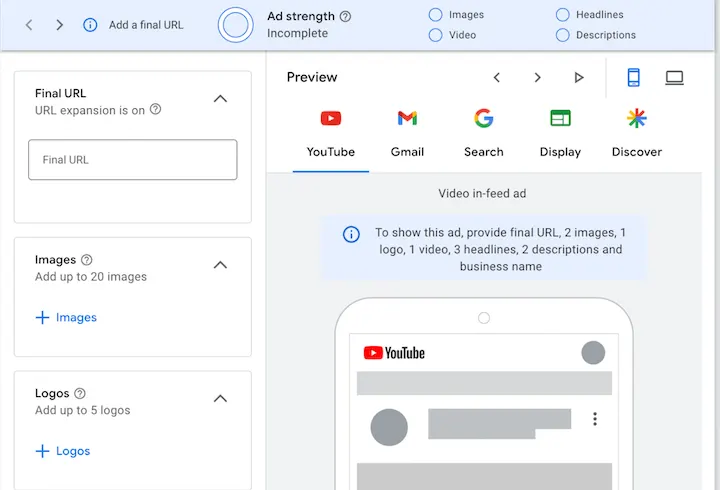Viewport: 720px width, 490px height.
Task: Switch to the Gmail preview tab
Action: click(407, 134)
